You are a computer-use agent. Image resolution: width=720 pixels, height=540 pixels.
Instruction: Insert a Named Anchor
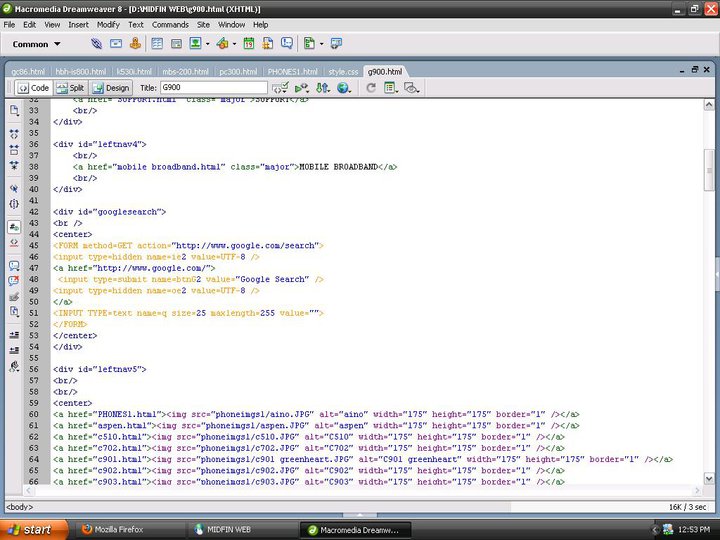[135, 44]
